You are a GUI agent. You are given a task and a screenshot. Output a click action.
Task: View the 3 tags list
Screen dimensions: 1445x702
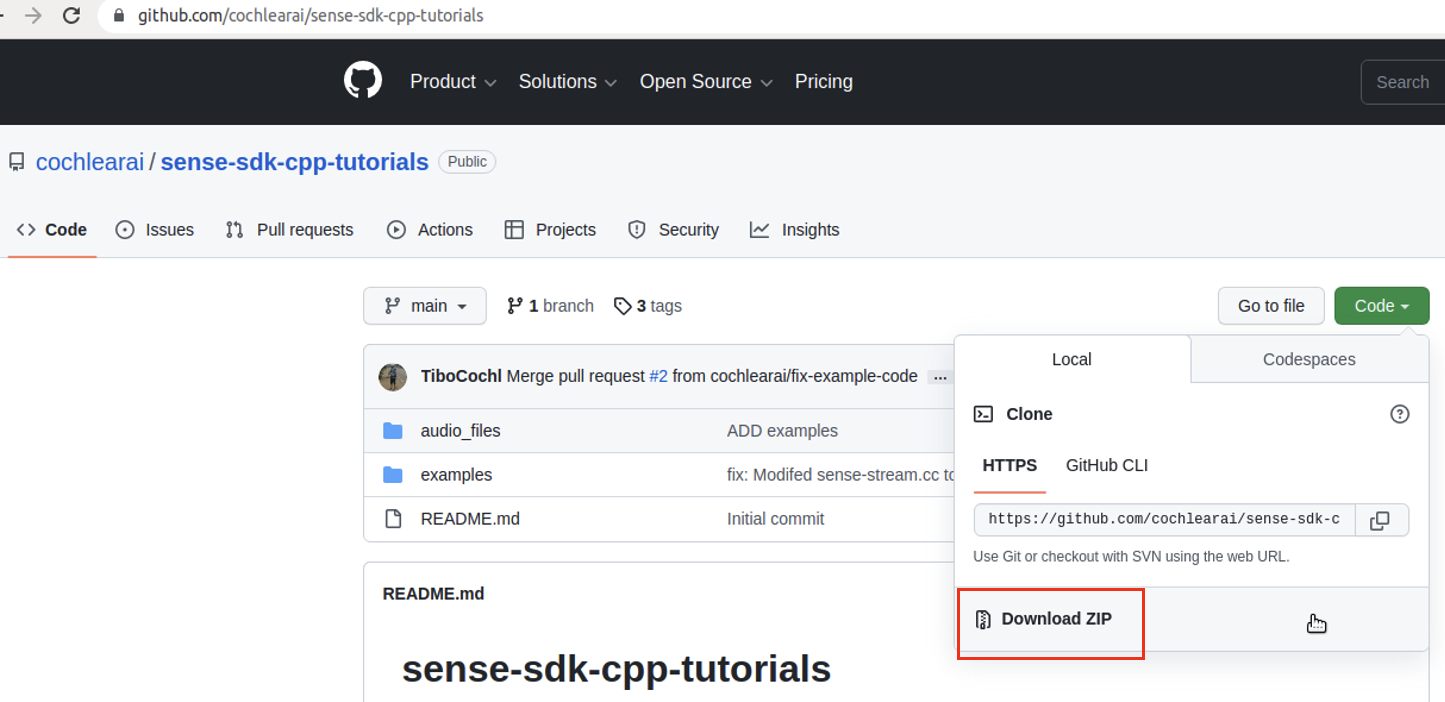click(648, 306)
